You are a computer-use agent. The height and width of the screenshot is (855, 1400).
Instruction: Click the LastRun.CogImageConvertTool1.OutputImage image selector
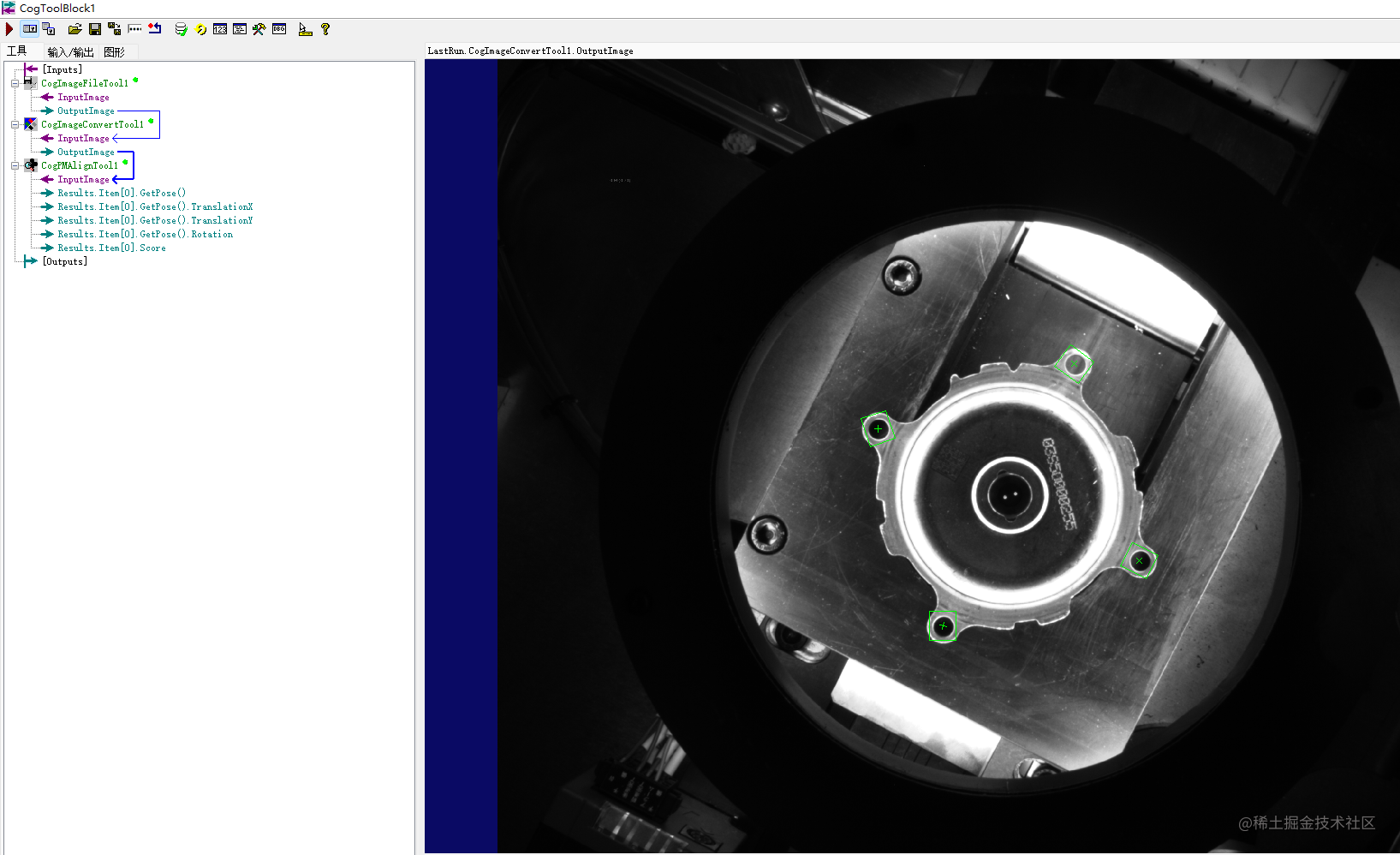pyautogui.click(x=531, y=51)
